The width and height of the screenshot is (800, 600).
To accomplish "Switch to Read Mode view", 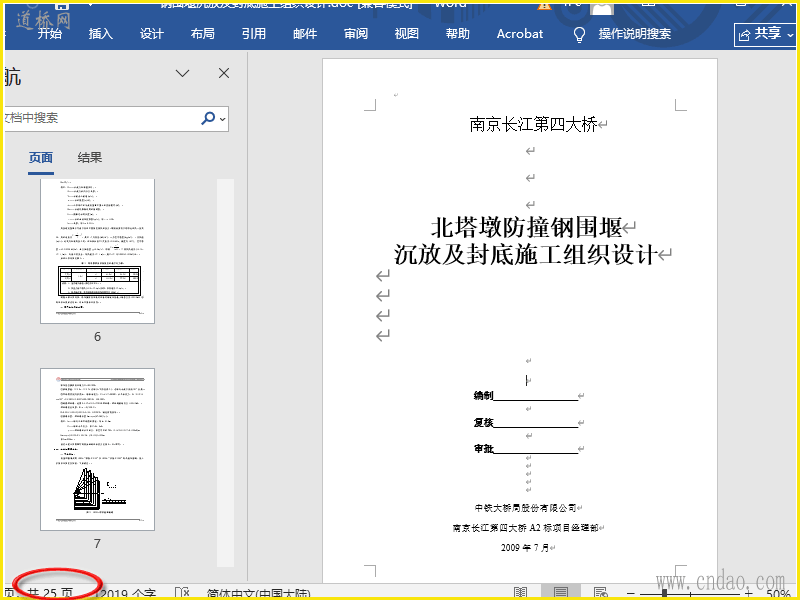I will (x=520, y=593).
